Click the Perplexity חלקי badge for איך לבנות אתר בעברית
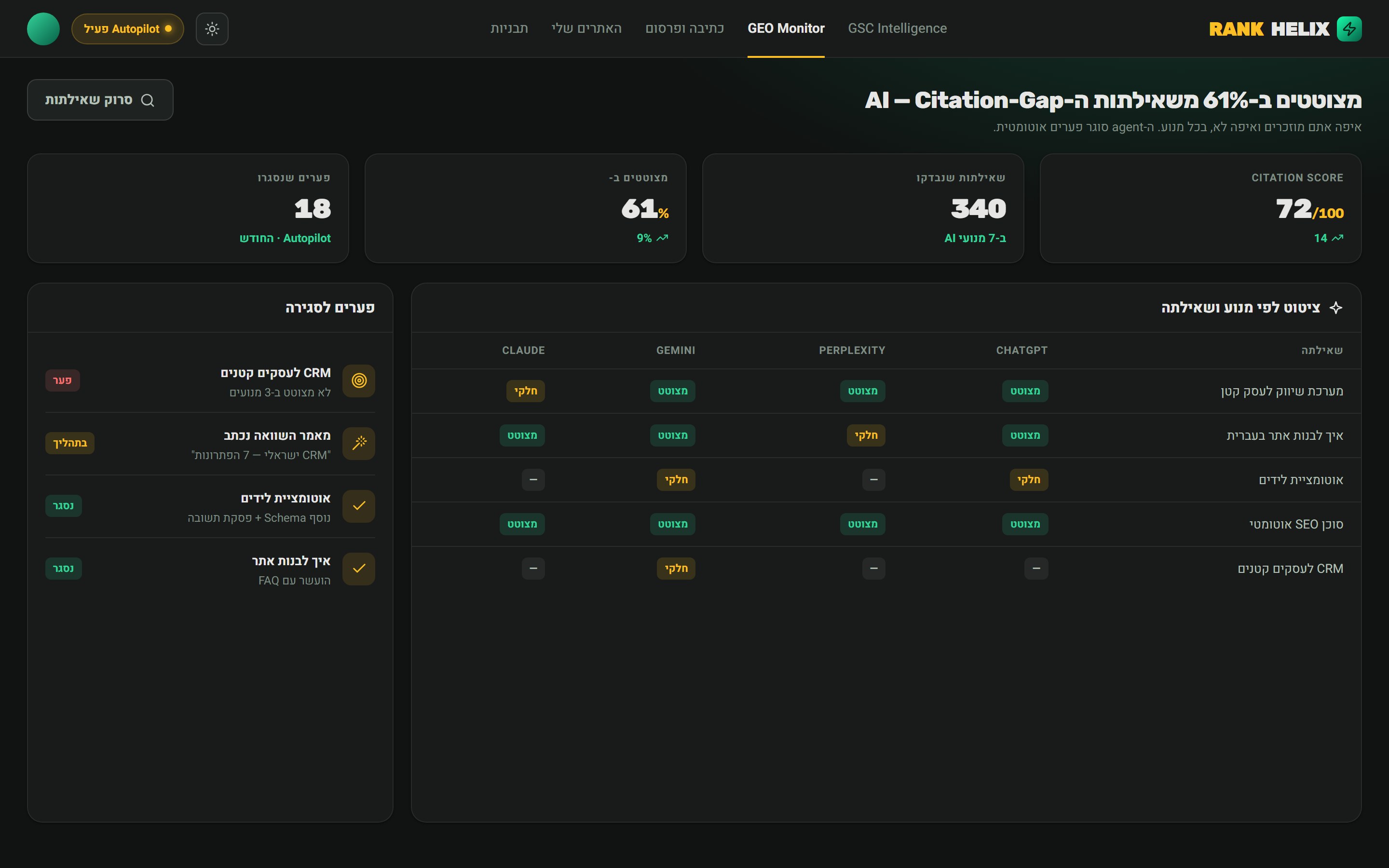Viewport: 1389px width, 868px height. pos(866,435)
